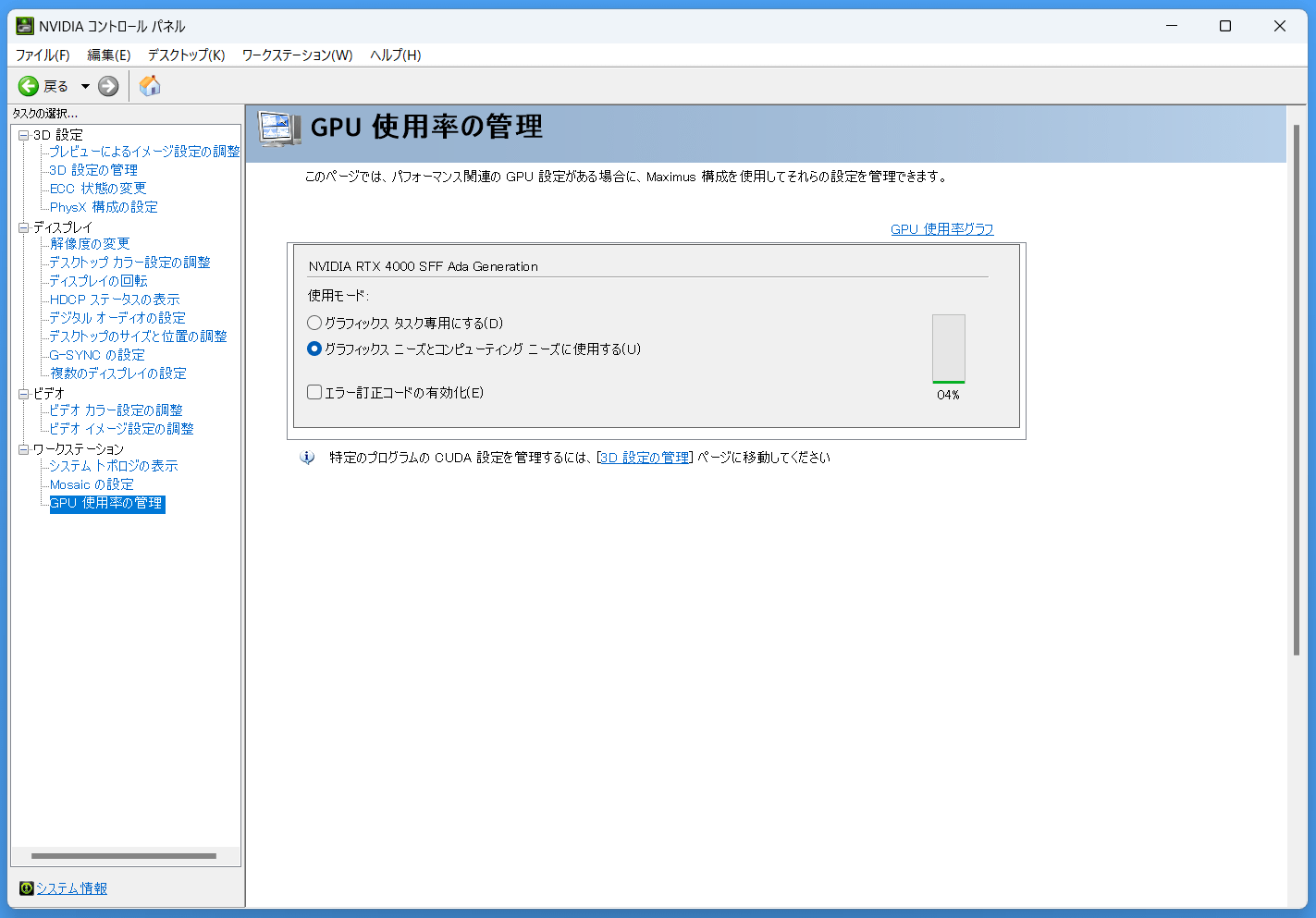Screen dimensions: 1316x918
Task: Click the green Back arrow icon
Action: (29, 86)
